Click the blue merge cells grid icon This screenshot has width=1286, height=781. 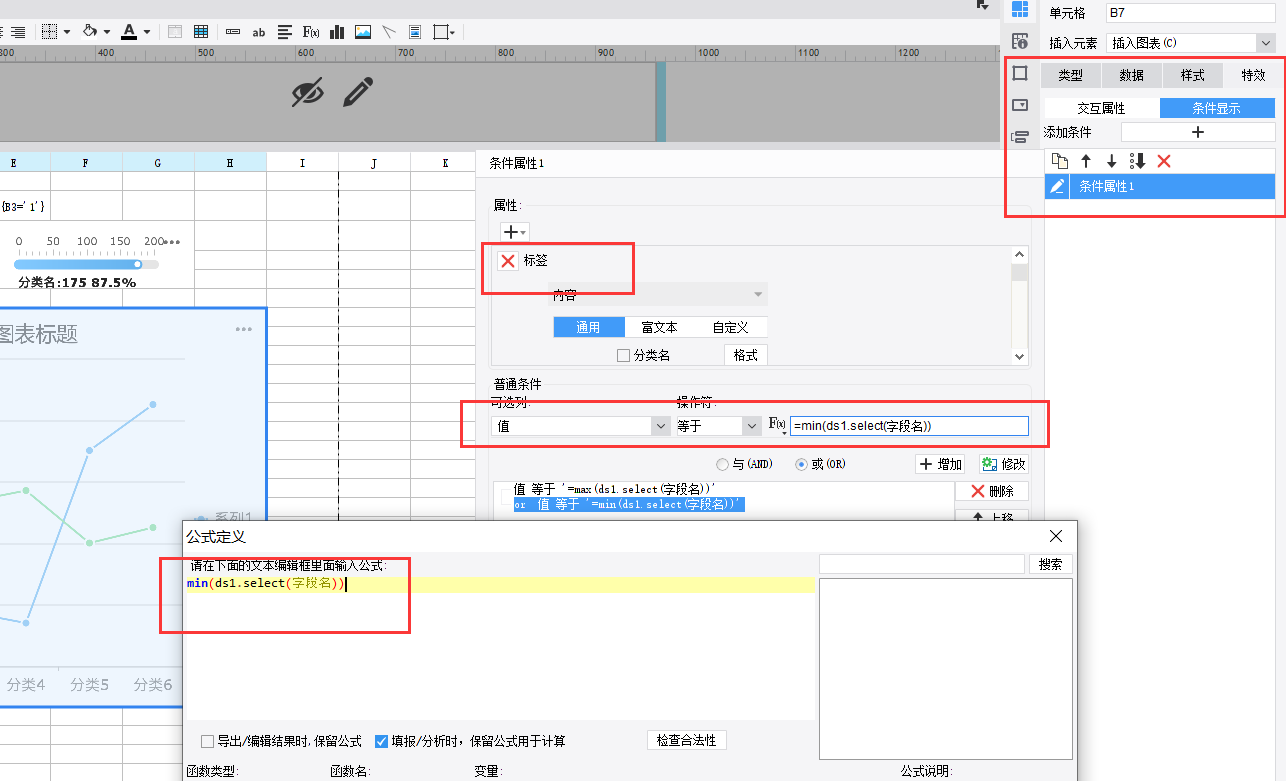[x=201, y=32]
